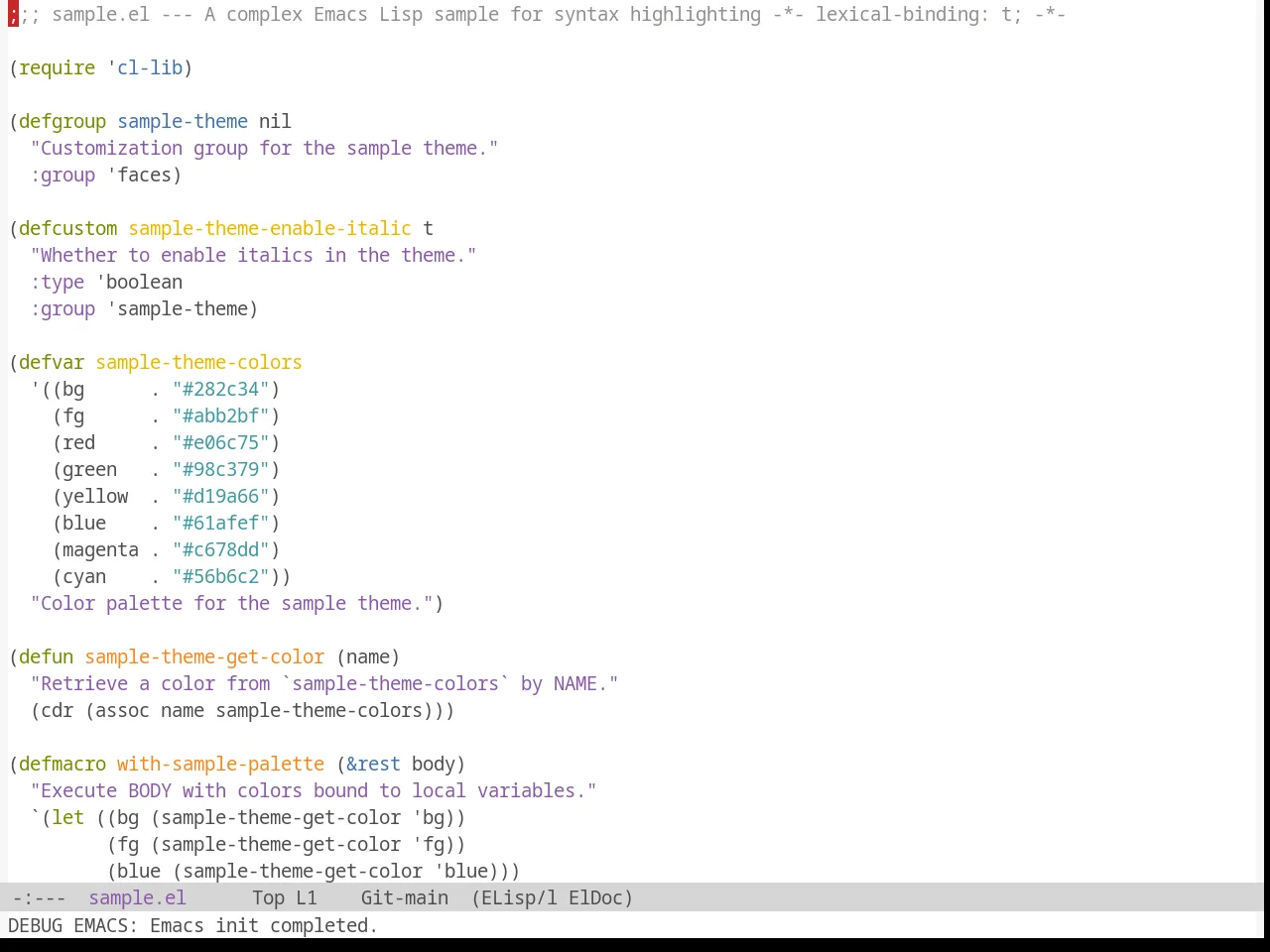Click function name 'sample-theme-get-color' after defun
Image resolution: width=1270 pixels, height=952 pixels.
pyautogui.click(x=204, y=656)
